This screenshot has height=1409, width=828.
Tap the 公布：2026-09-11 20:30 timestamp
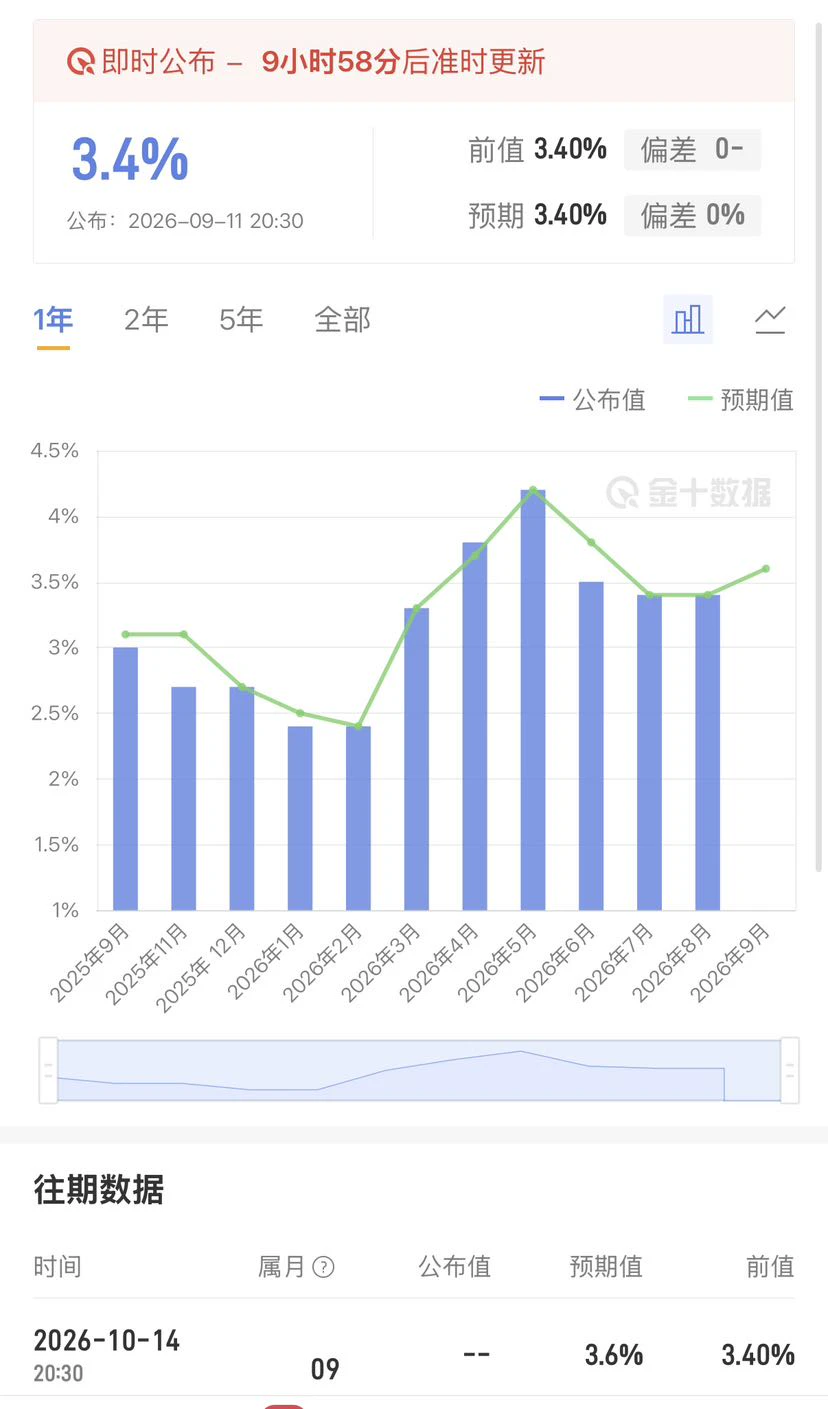[x=185, y=221]
